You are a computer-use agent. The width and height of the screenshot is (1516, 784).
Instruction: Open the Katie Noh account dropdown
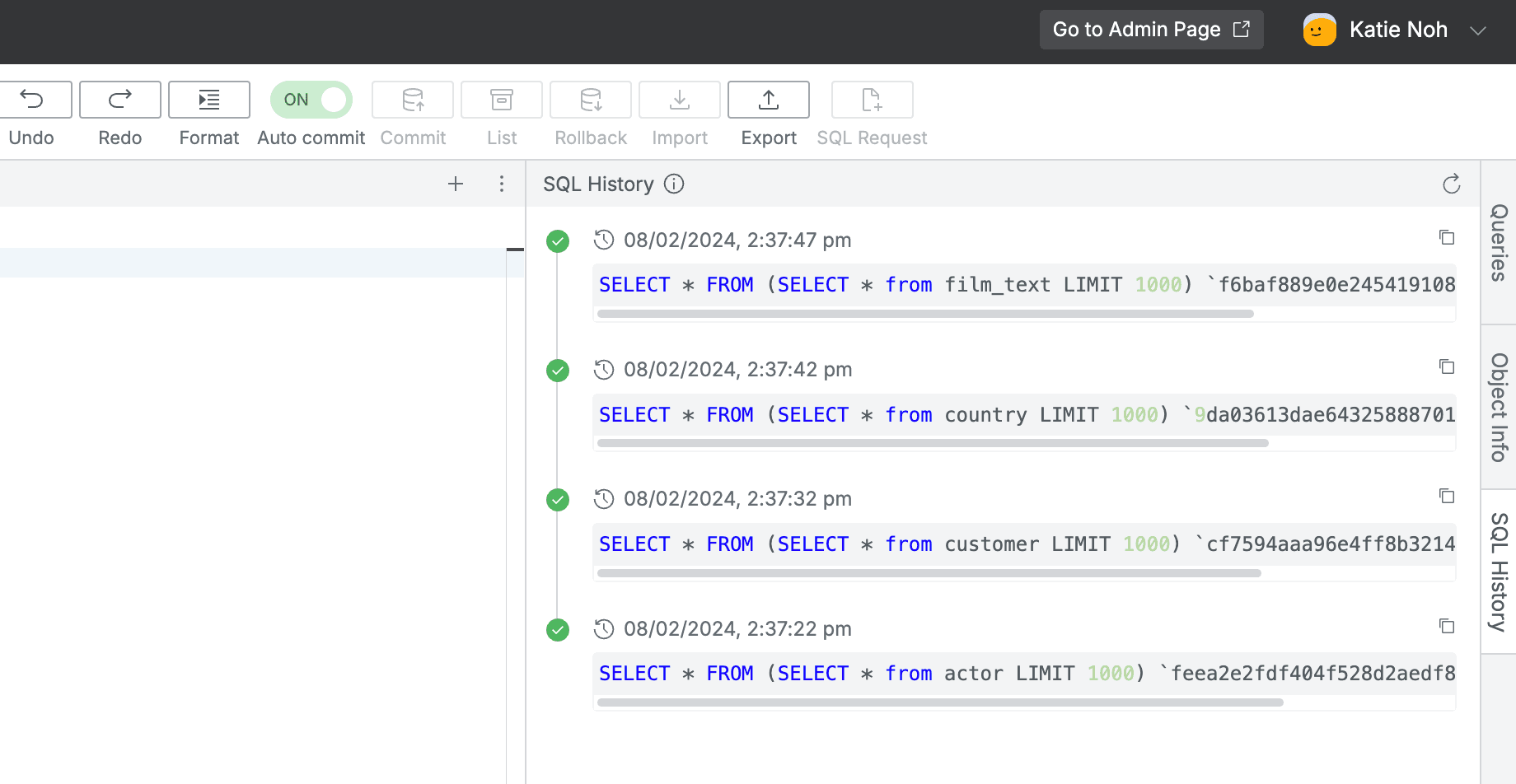[x=1481, y=30]
